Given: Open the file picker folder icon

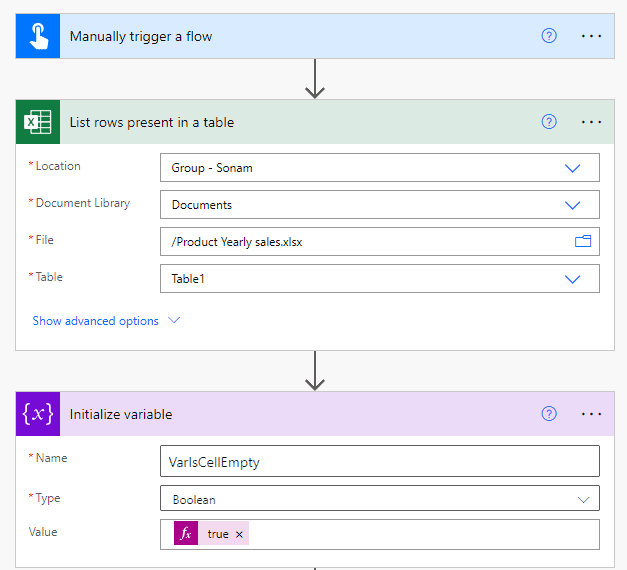Looking at the screenshot, I should click(x=583, y=241).
